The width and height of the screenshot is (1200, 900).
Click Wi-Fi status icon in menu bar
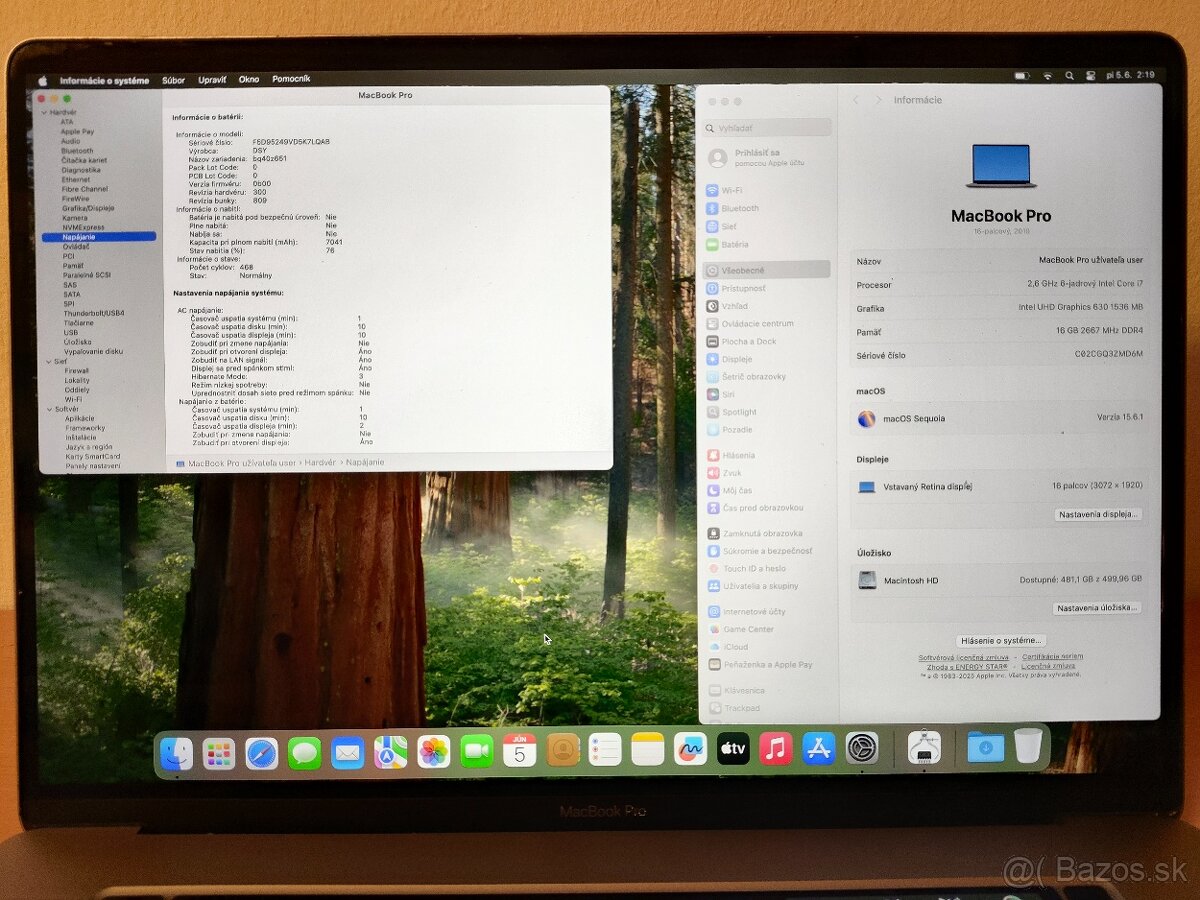pos(1047,75)
